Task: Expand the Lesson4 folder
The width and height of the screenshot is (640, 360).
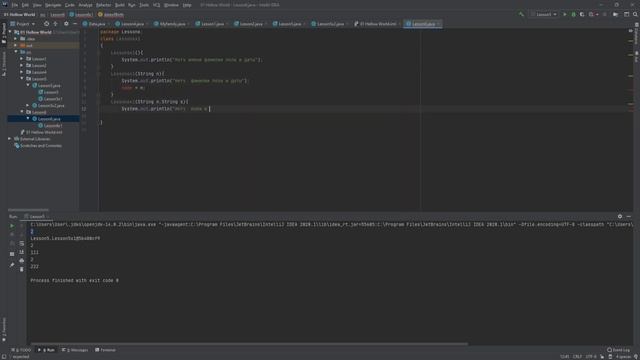Action: [22, 72]
